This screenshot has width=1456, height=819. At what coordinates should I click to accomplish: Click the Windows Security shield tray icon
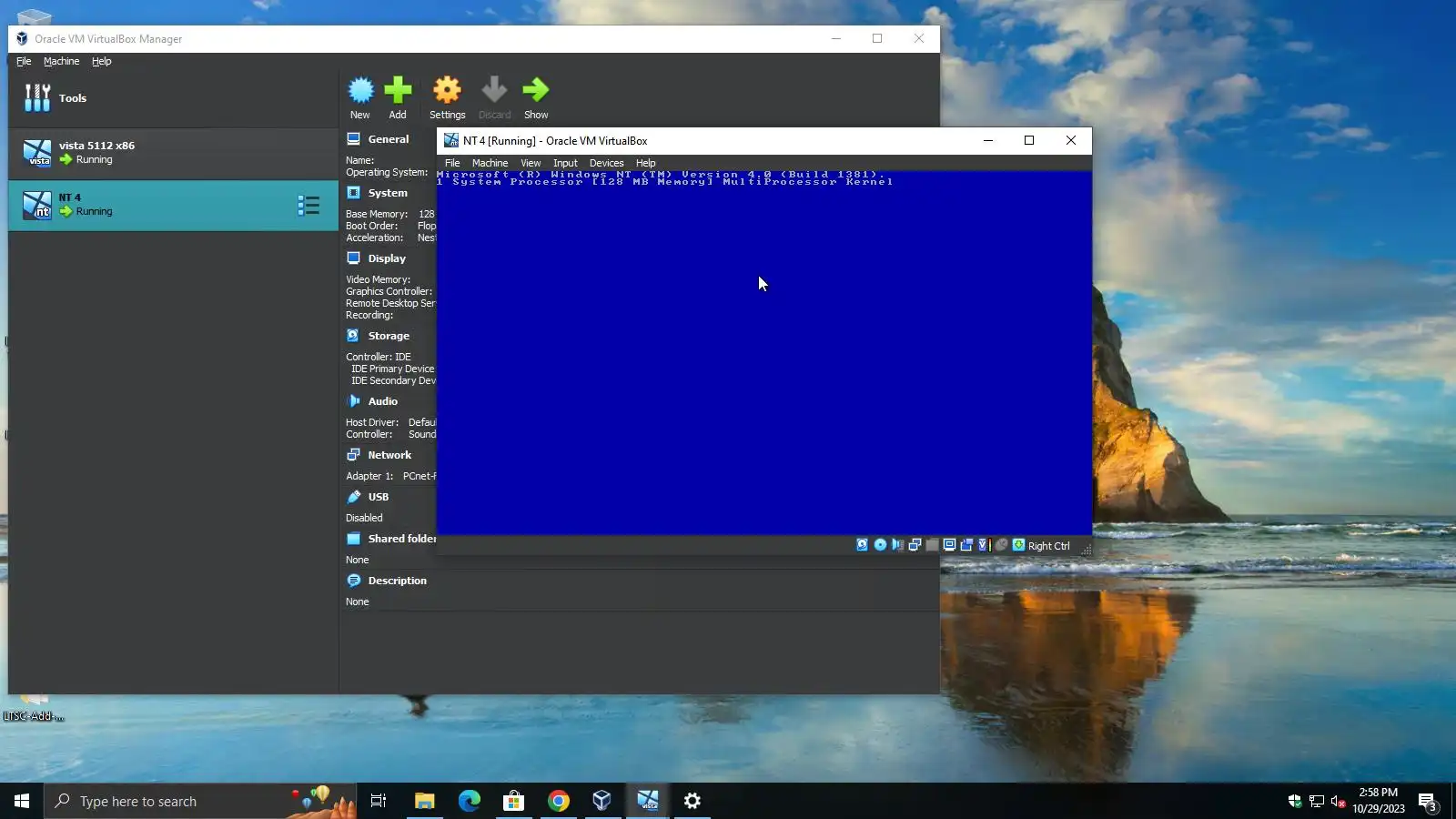click(x=1295, y=801)
